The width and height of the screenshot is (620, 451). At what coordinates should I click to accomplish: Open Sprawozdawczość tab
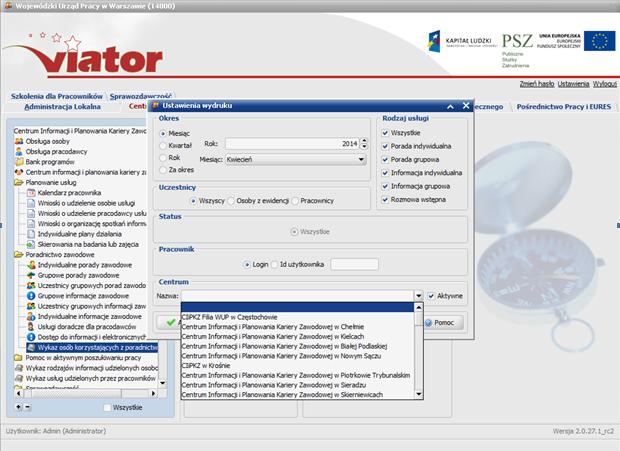141,96
